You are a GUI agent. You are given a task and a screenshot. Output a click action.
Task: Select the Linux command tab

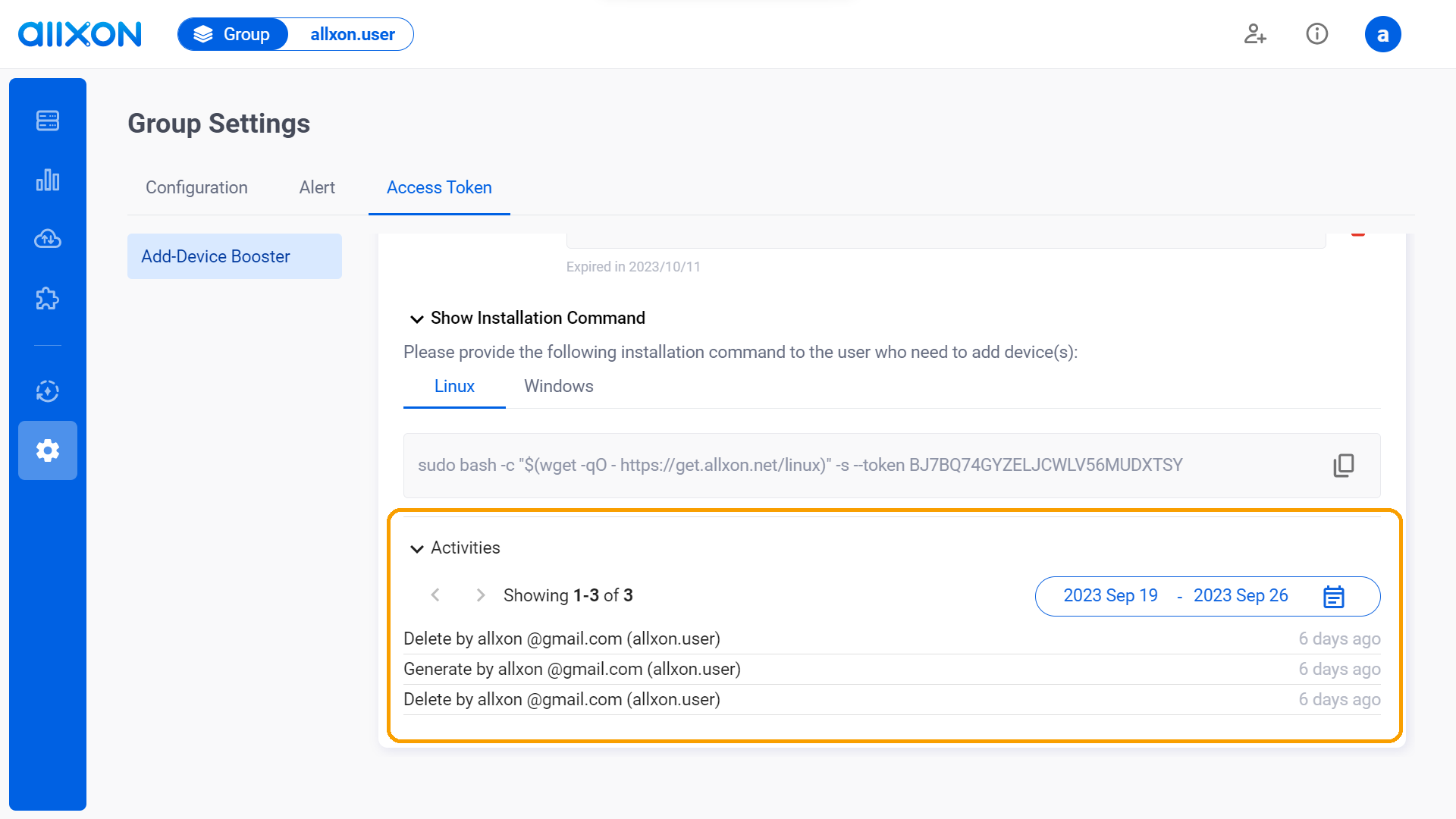tap(454, 386)
